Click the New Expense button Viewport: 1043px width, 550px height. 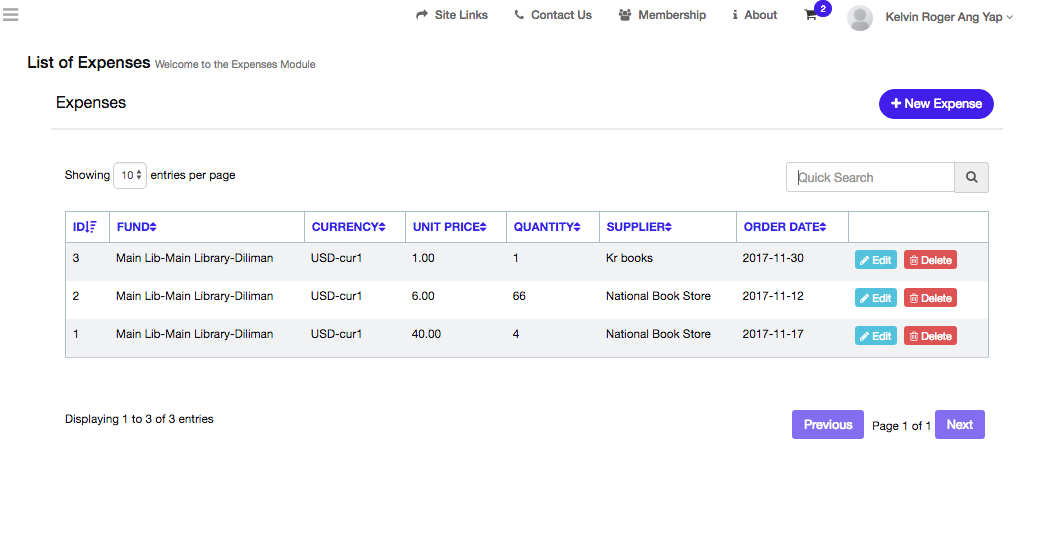(936, 104)
